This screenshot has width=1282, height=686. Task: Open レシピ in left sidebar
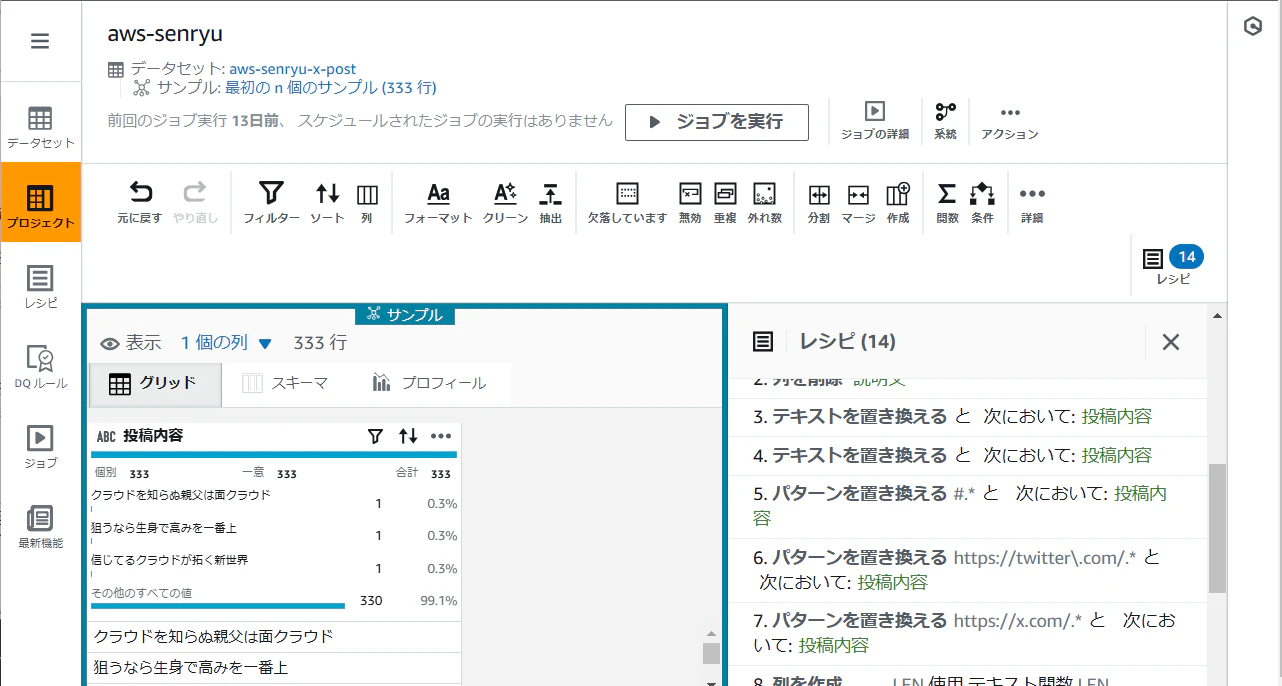coord(40,287)
